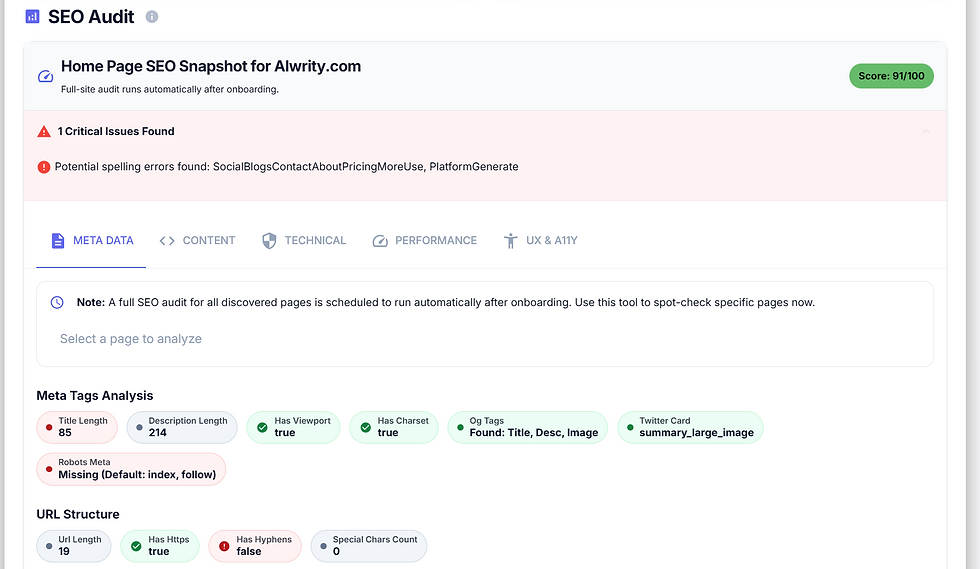Click the Meta Tags Analysis heading

point(95,396)
